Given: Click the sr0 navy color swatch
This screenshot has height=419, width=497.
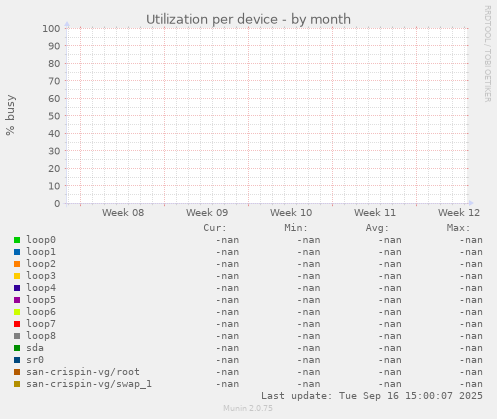Looking at the screenshot, I should tap(17, 360).
